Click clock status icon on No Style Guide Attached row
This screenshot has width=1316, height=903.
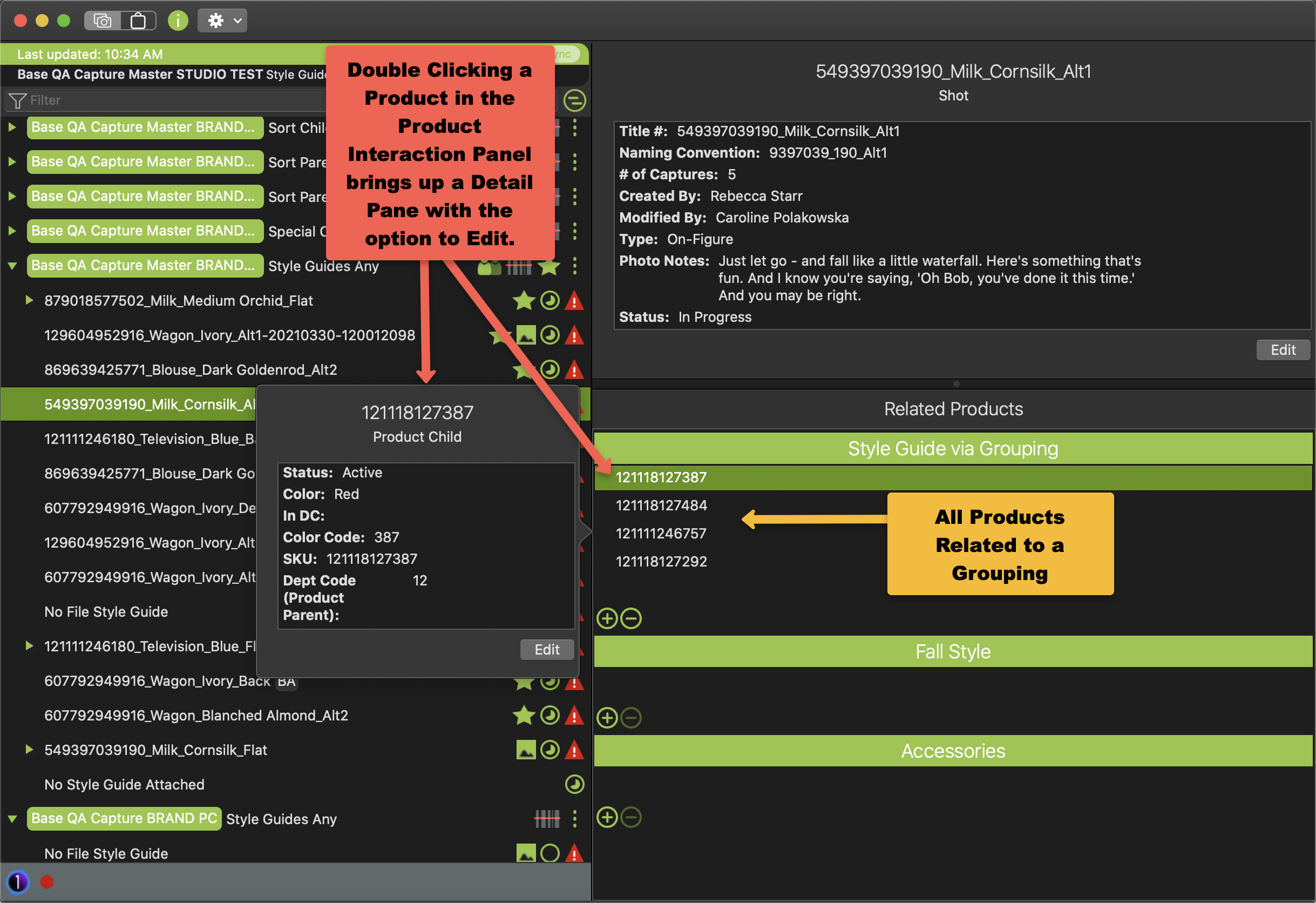click(x=574, y=785)
